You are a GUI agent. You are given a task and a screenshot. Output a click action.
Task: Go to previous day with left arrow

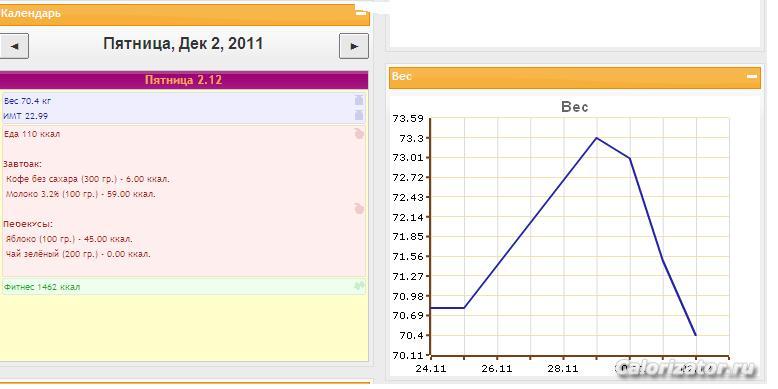point(14,46)
